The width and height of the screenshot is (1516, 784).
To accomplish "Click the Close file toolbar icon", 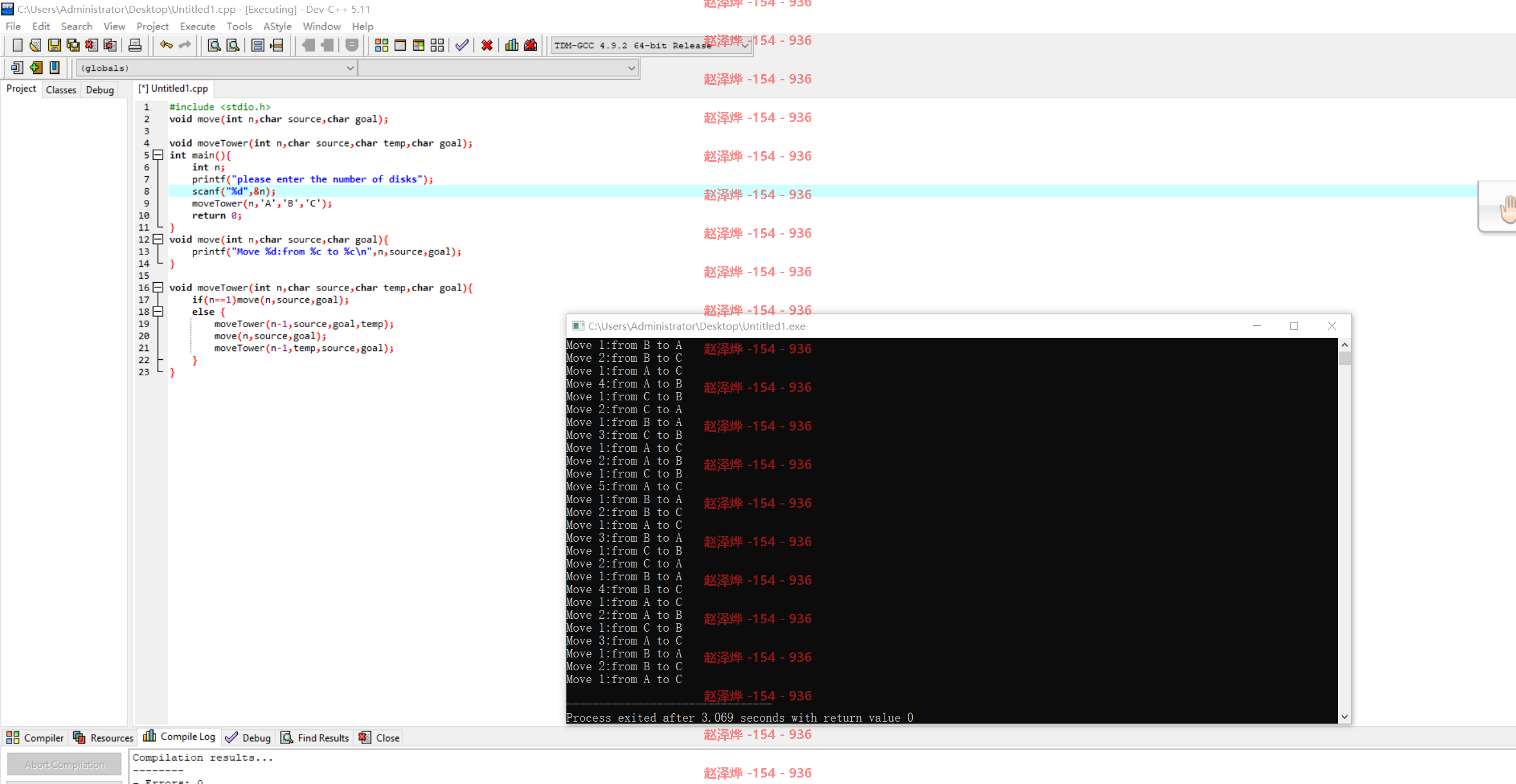I will tap(91, 45).
